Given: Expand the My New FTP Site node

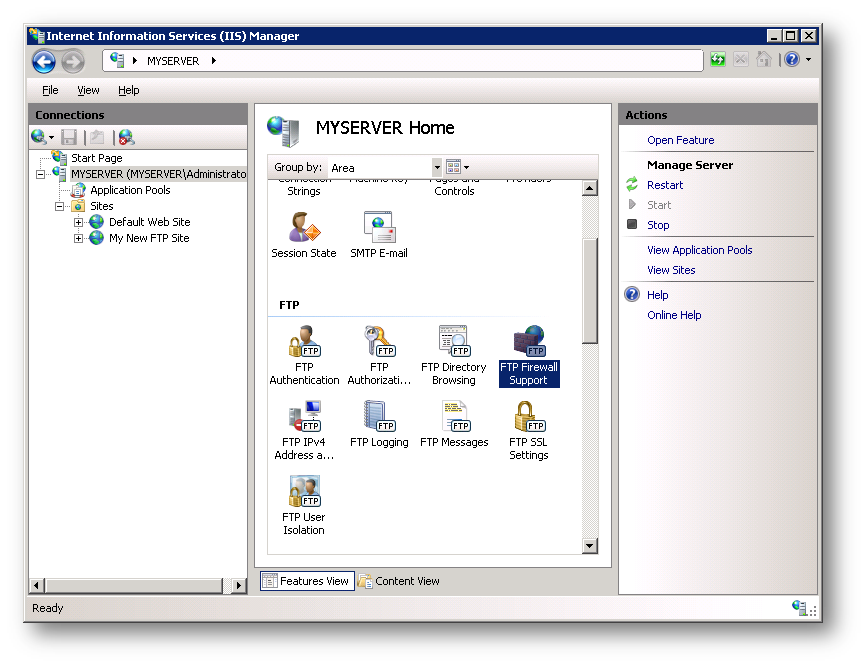Looking at the screenshot, I should tap(78, 238).
